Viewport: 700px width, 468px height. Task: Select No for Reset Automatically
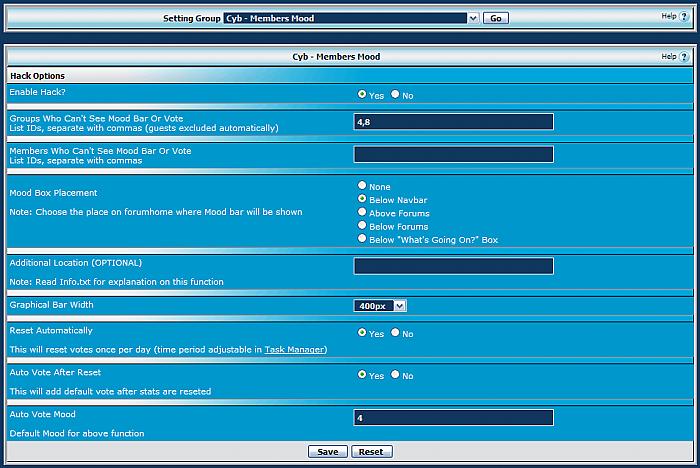pos(395,333)
